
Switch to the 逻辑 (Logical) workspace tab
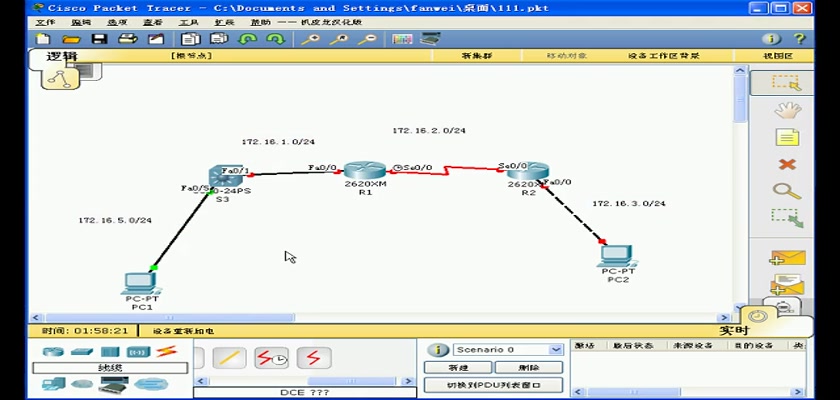pyautogui.click(x=63, y=57)
